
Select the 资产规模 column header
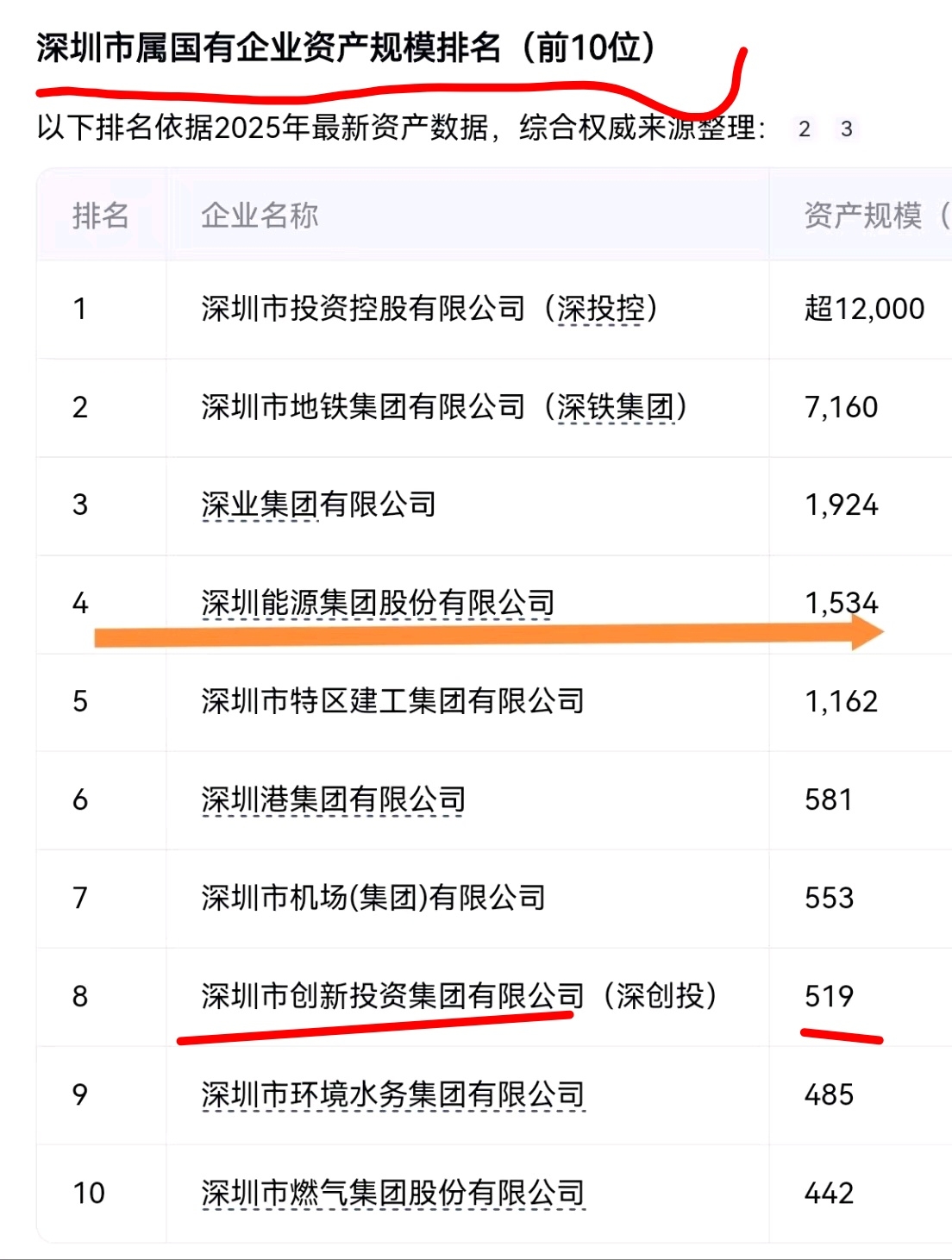tap(877, 216)
